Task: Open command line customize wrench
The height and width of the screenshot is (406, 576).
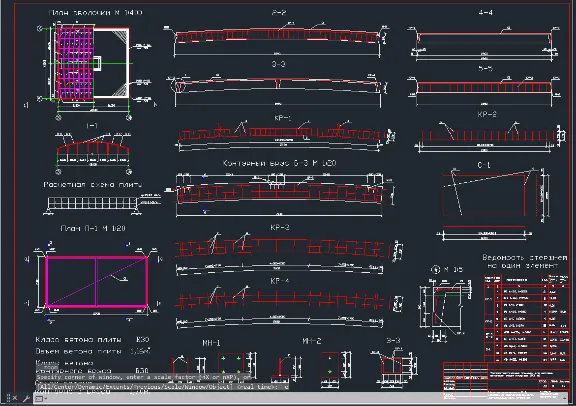Action: 26,398
